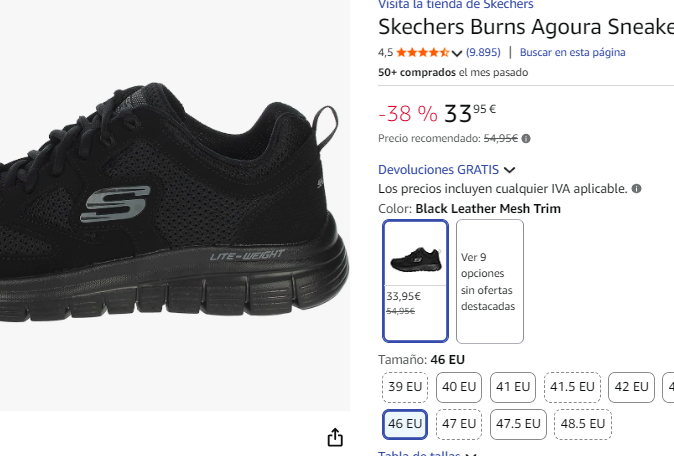Select size 48.5 EU

click(x=582, y=424)
